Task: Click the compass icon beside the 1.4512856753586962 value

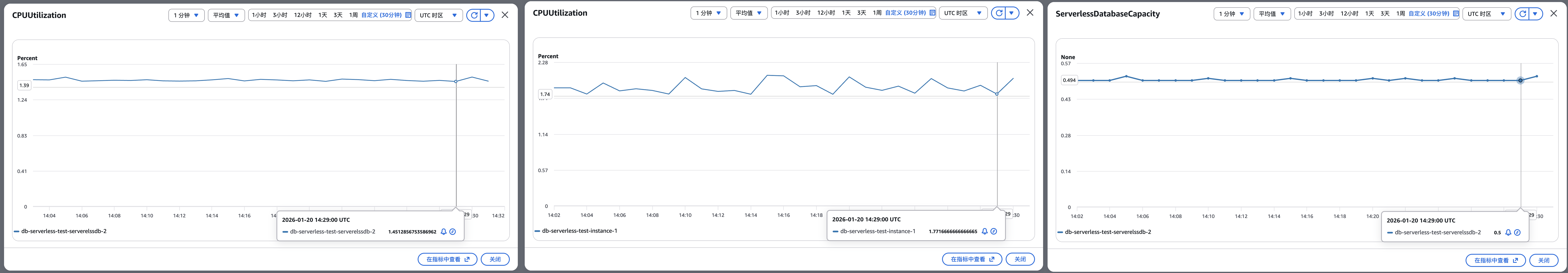Action: (x=453, y=232)
